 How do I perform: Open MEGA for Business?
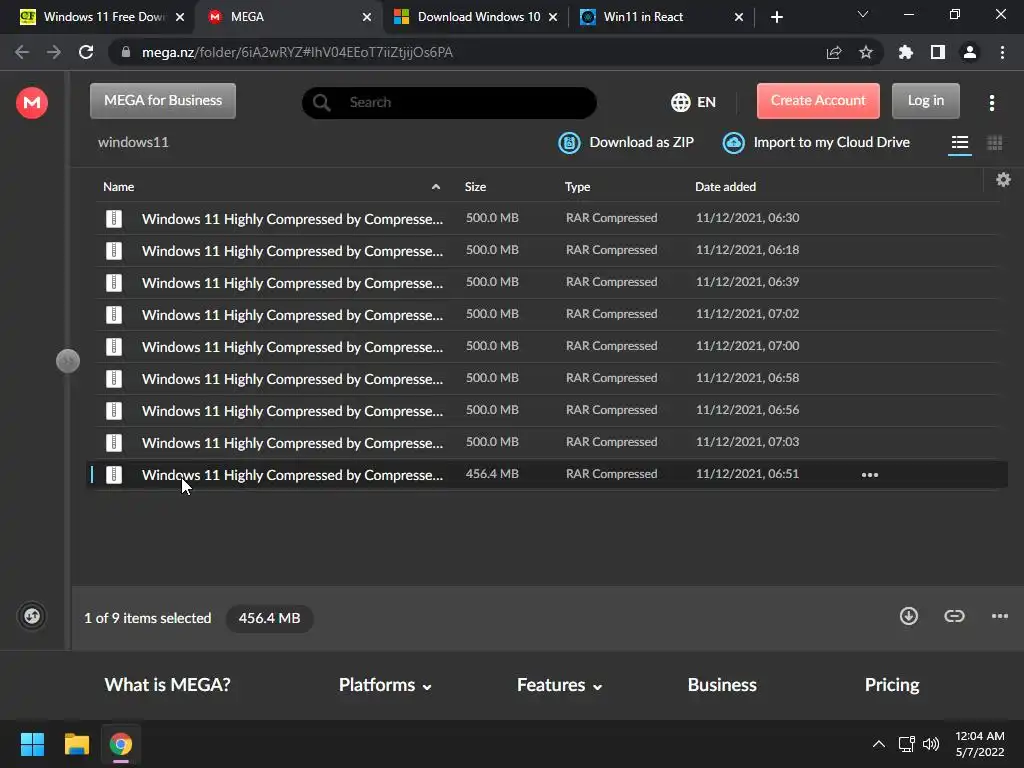click(163, 101)
